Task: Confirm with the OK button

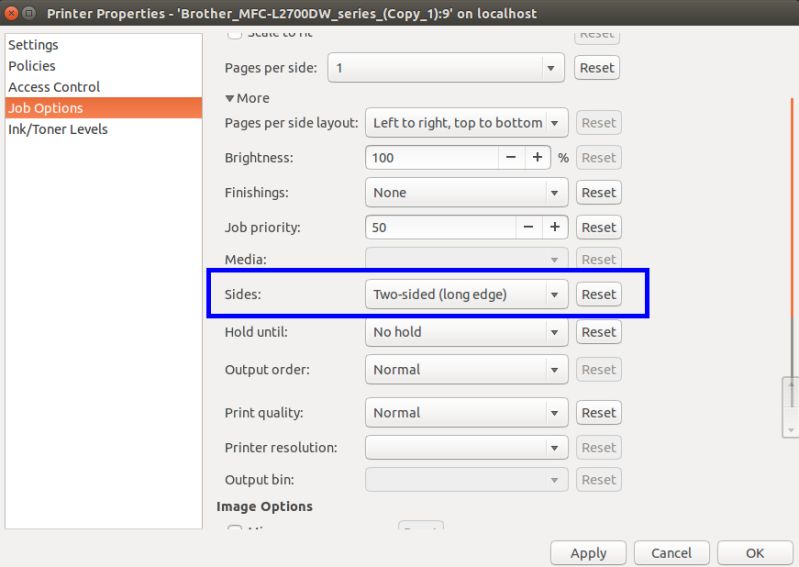Action: [755, 553]
